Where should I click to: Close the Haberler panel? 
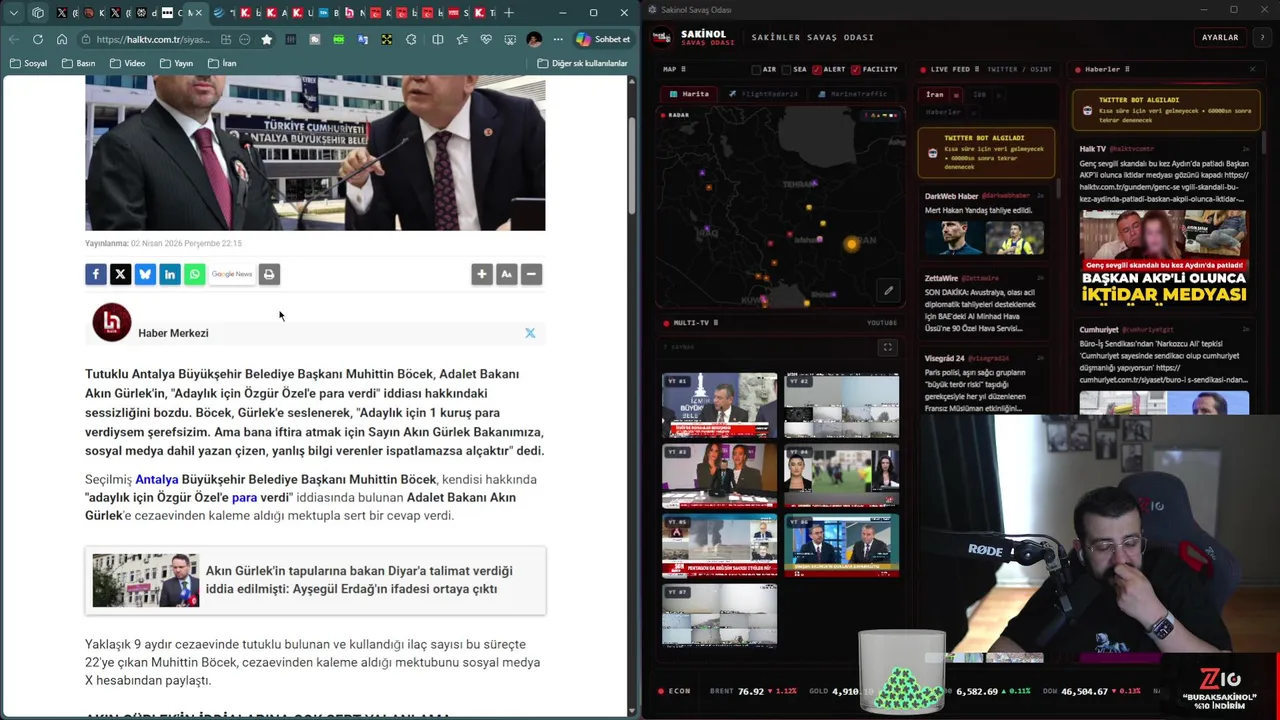pos(1252,69)
